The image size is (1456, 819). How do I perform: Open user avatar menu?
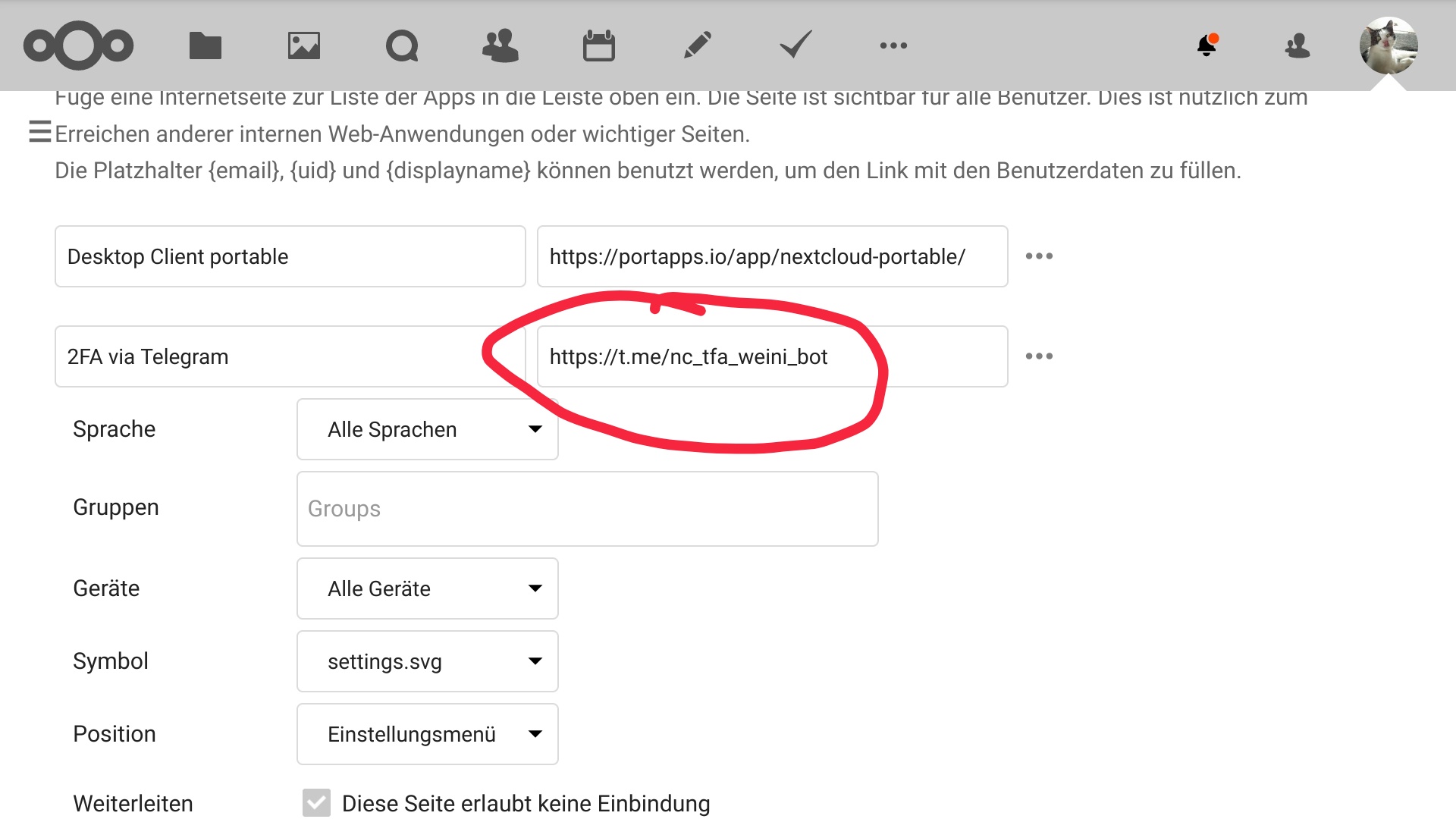1389,45
